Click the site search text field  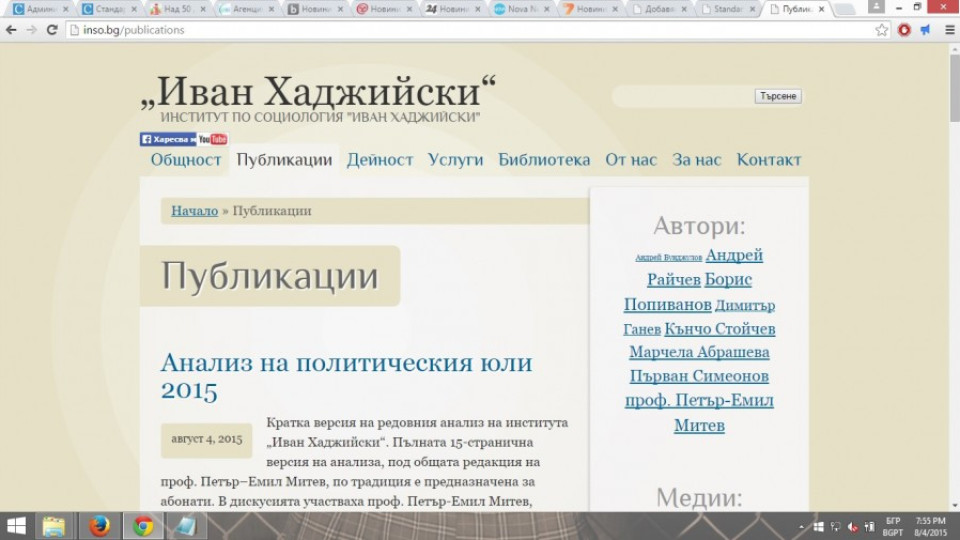tap(683, 96)
